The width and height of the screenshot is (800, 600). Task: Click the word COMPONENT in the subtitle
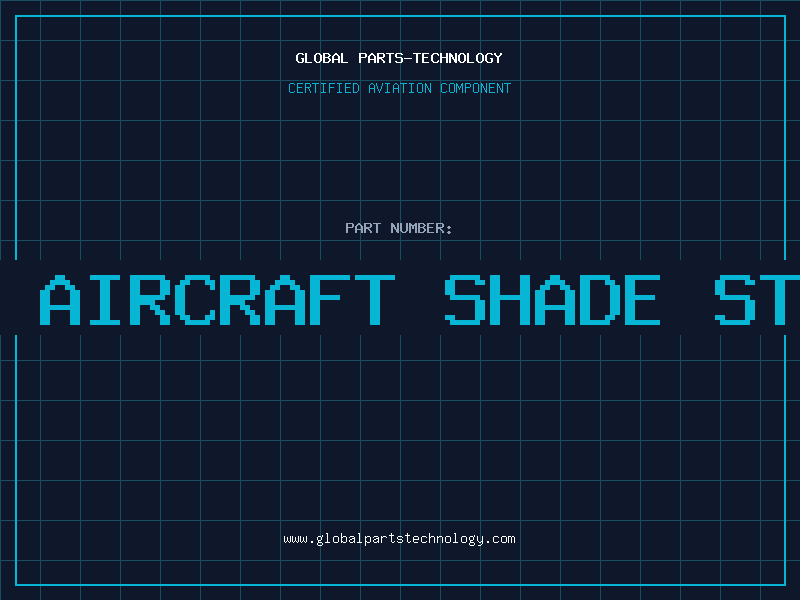pyautogui.click(x=476, y=88)
